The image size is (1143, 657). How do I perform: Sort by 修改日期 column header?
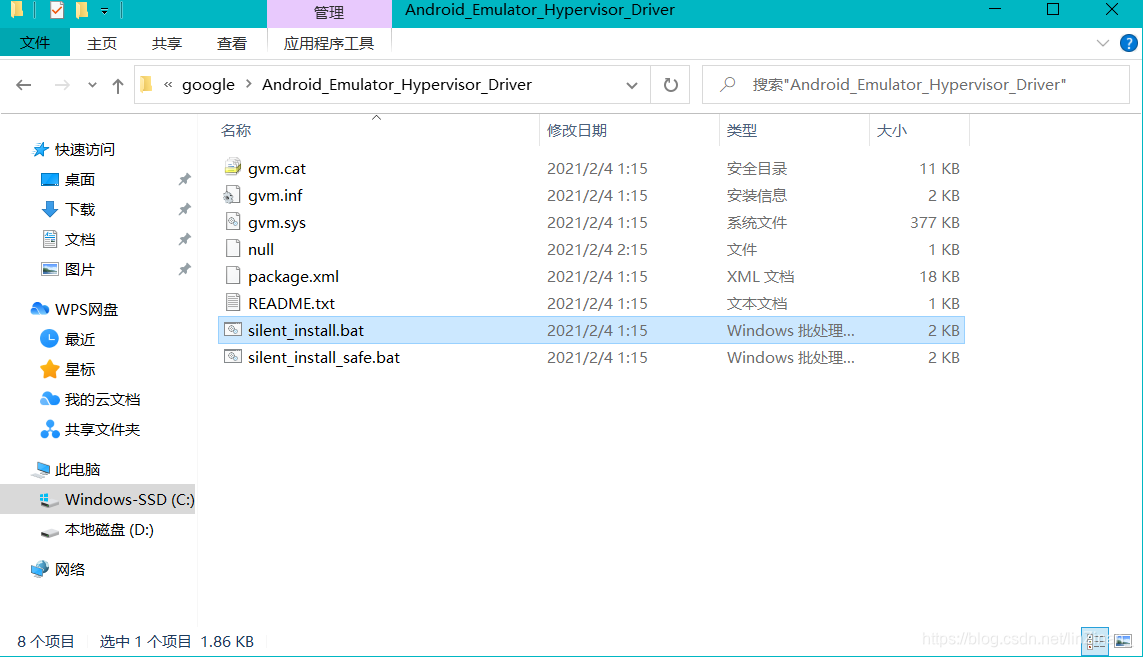[x=577, y=131]
